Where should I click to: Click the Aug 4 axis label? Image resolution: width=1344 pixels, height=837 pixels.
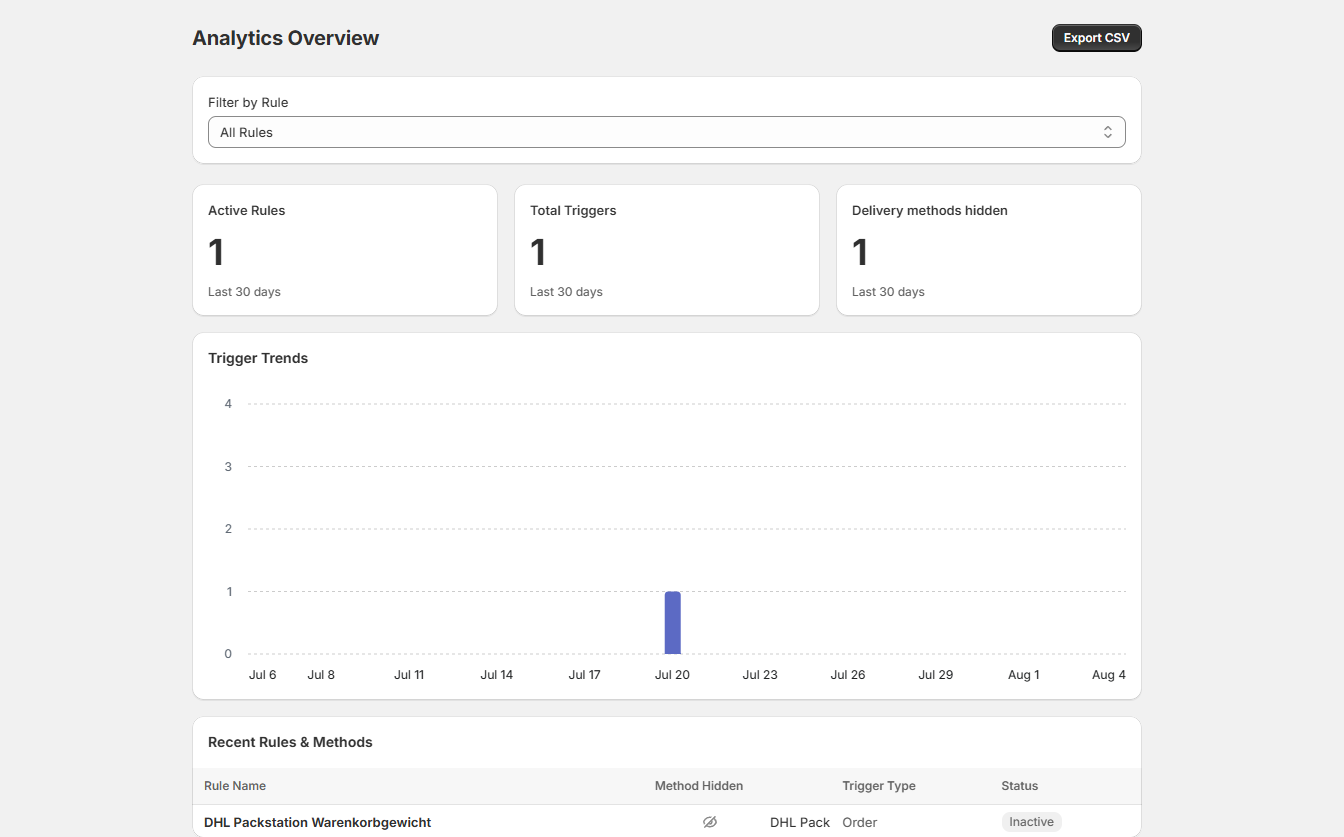pos(1109,675)
